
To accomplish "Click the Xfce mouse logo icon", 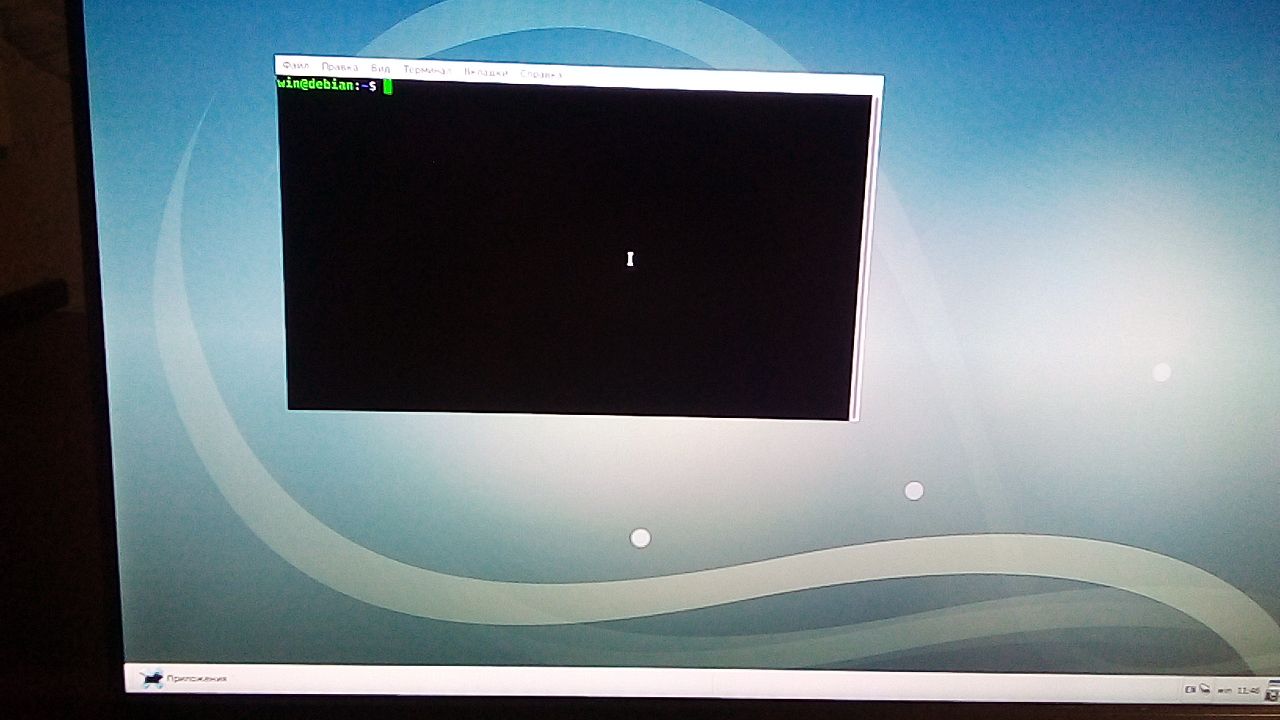I will point(153,679).
